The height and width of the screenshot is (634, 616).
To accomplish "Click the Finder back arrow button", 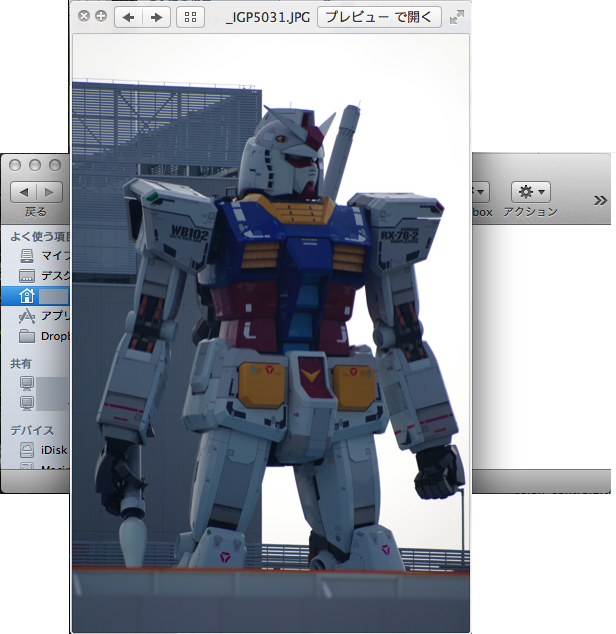I will point(23,191).
